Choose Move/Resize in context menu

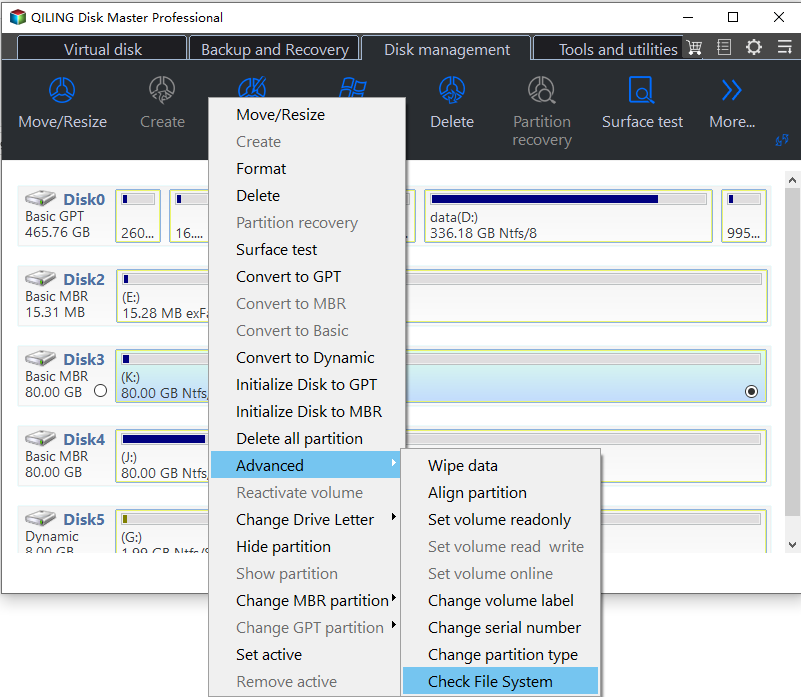(305, 114)
